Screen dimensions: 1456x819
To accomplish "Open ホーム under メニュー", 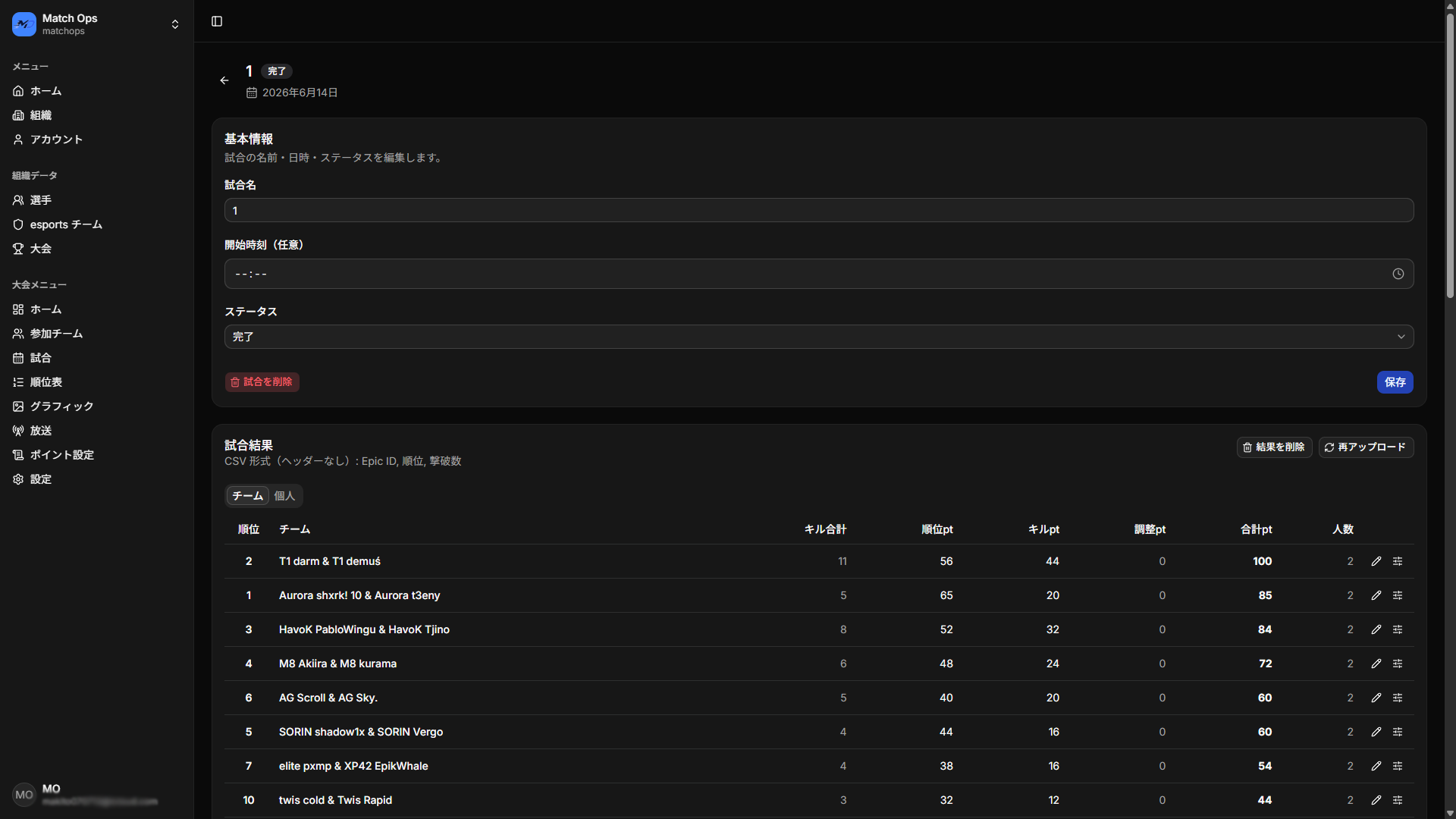I will coord(97,91).
